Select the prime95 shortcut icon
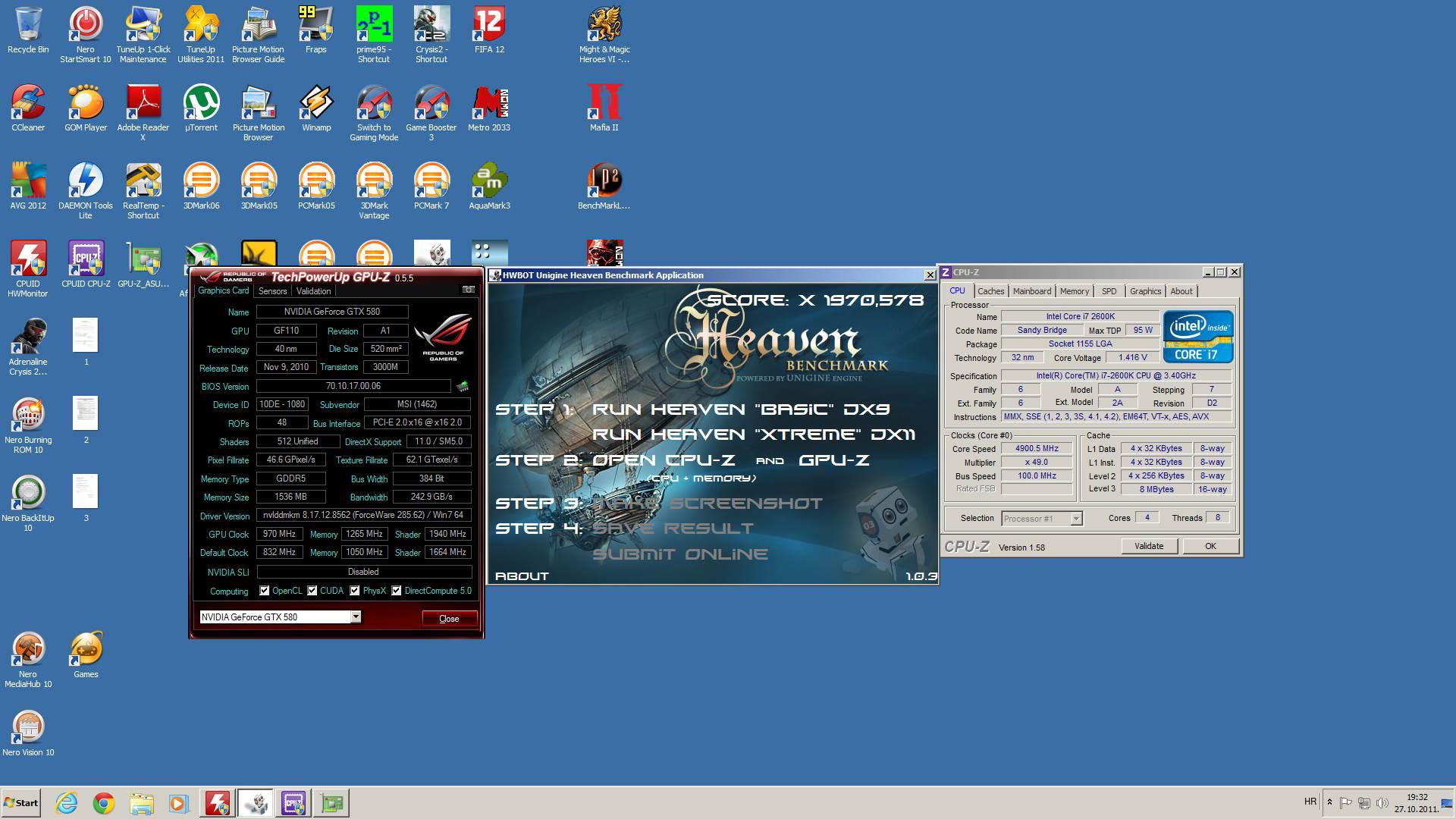 click(x=374, y=35)
